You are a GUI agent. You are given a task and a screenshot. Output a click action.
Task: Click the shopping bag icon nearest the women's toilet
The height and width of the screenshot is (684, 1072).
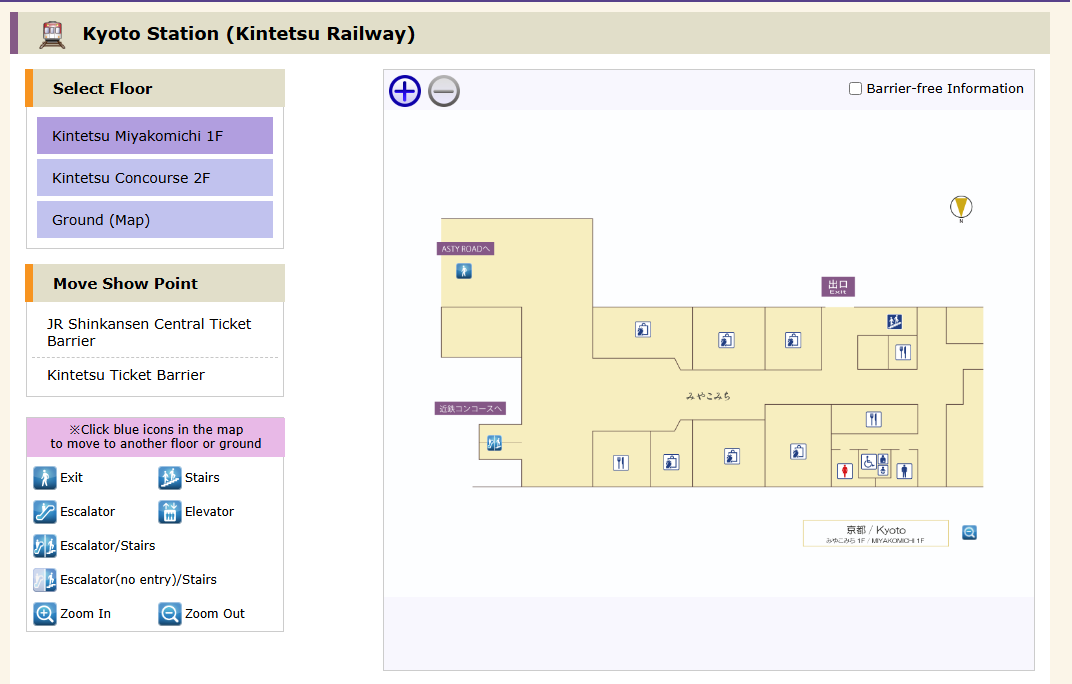(798, 451)
